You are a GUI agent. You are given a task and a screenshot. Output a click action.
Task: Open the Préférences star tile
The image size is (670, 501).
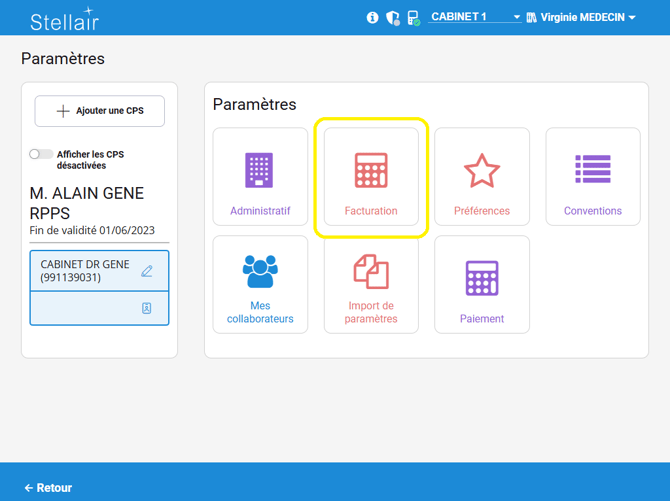point(482,176)
